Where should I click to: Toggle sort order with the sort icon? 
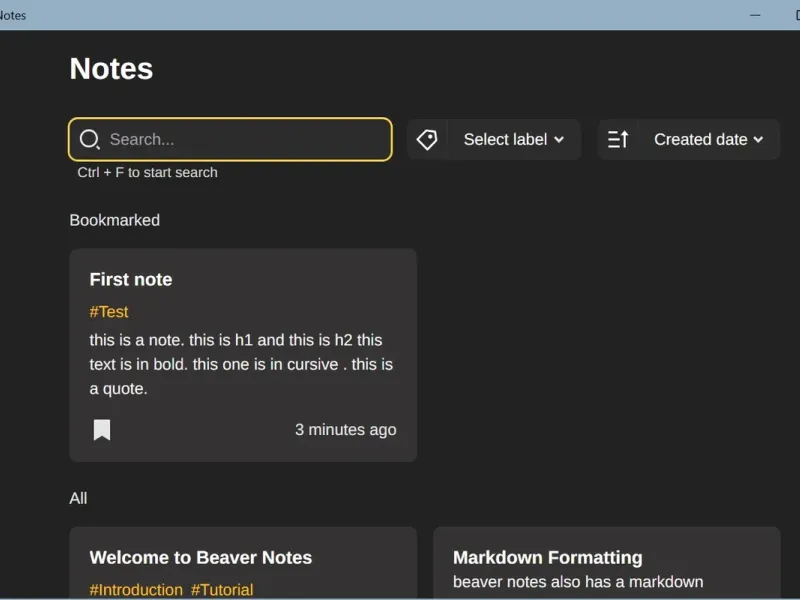618,140
